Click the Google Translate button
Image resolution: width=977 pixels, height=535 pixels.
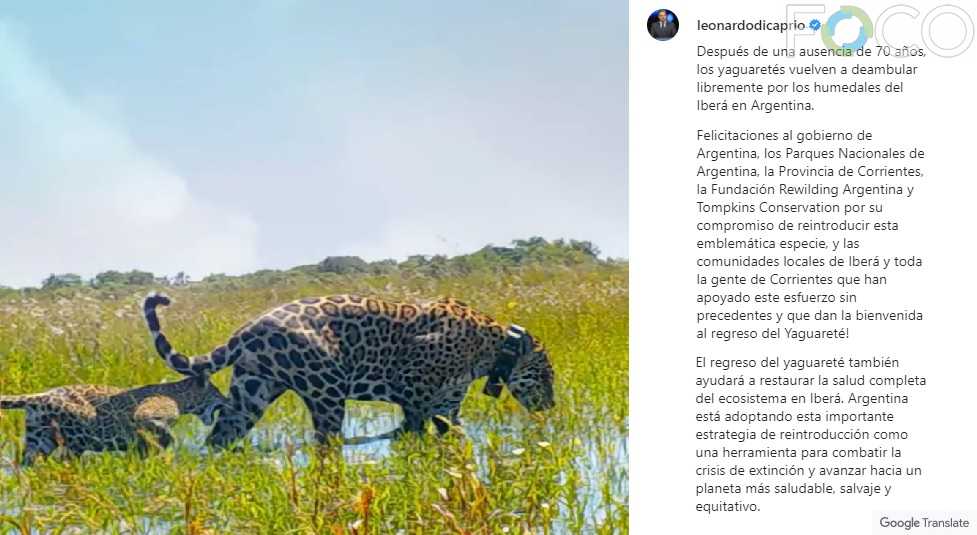tap(924, 522)
